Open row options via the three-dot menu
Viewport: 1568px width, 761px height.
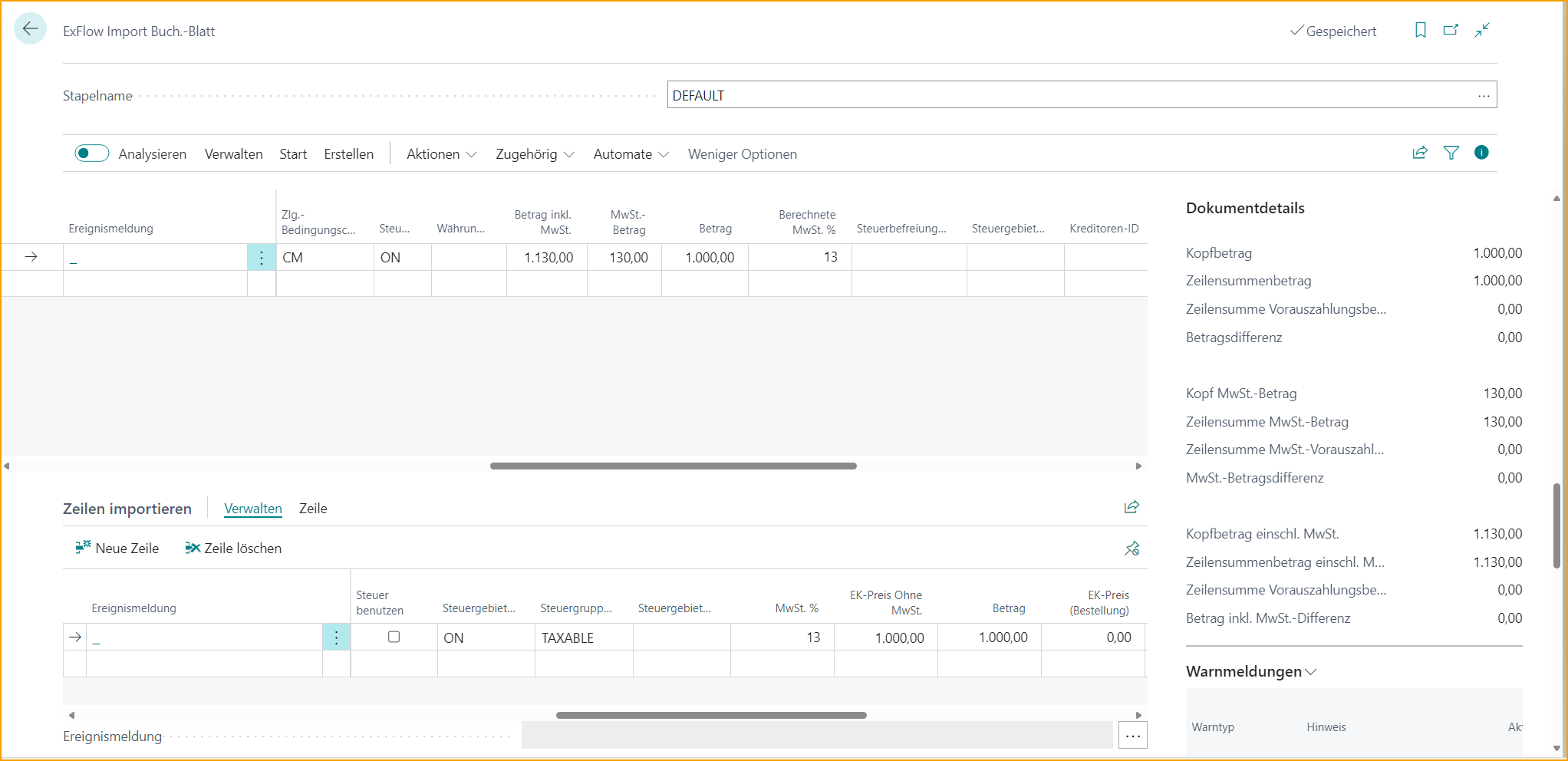[261, 257]
